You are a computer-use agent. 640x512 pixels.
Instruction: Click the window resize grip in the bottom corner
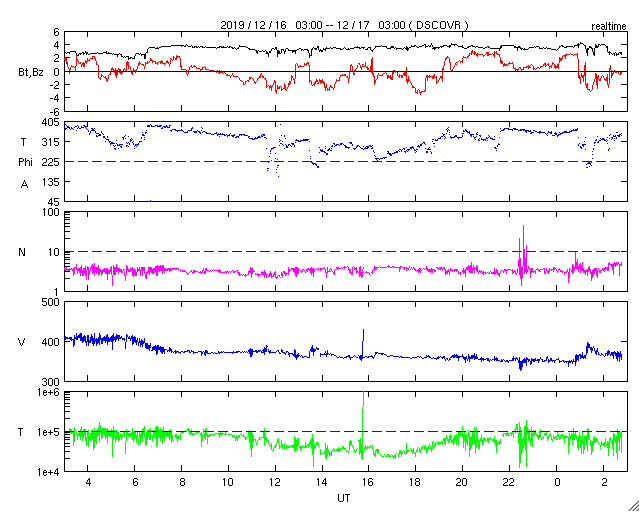click(634, 506)
